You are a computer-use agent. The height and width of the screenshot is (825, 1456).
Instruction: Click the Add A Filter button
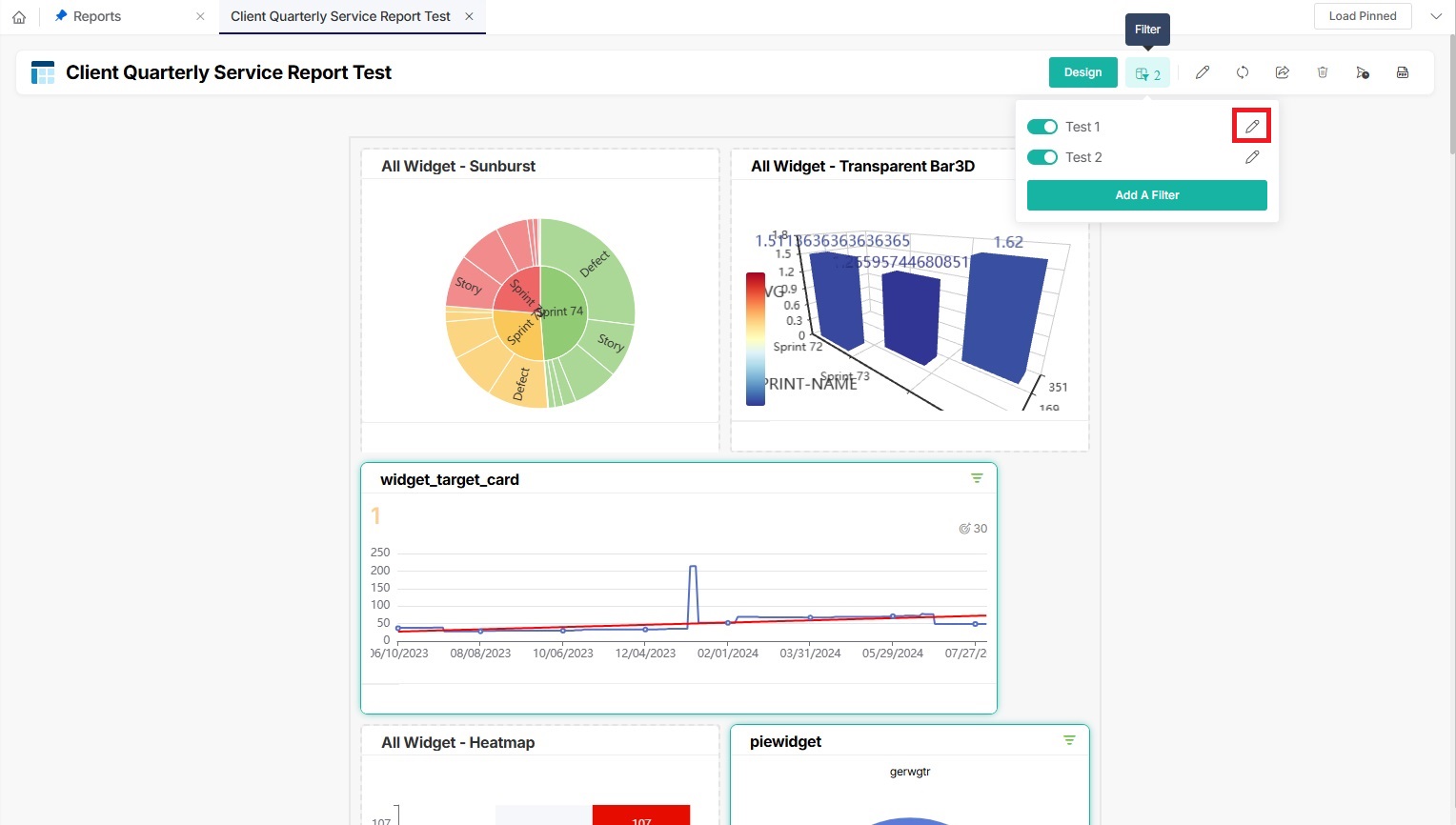(x=1147, y=195)
